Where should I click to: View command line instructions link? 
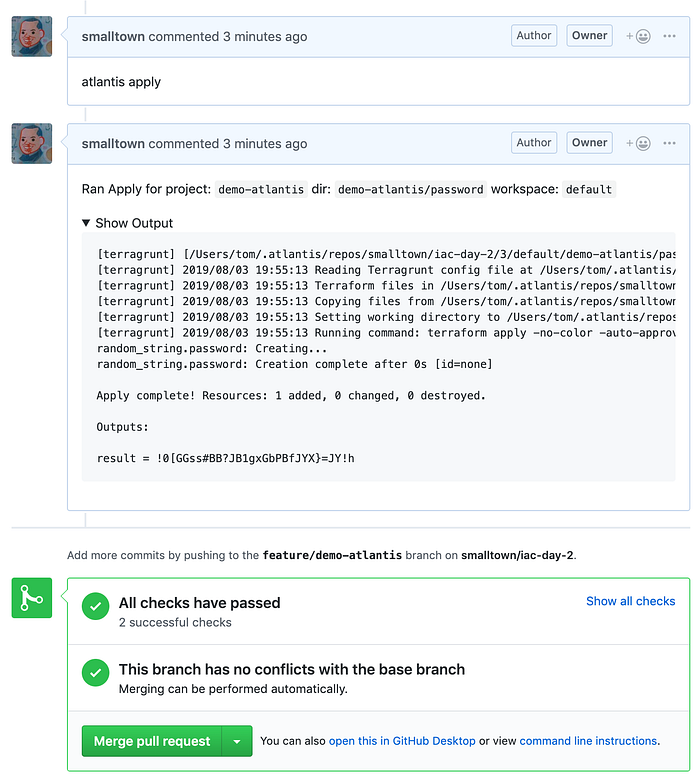(x=588, y=741)
